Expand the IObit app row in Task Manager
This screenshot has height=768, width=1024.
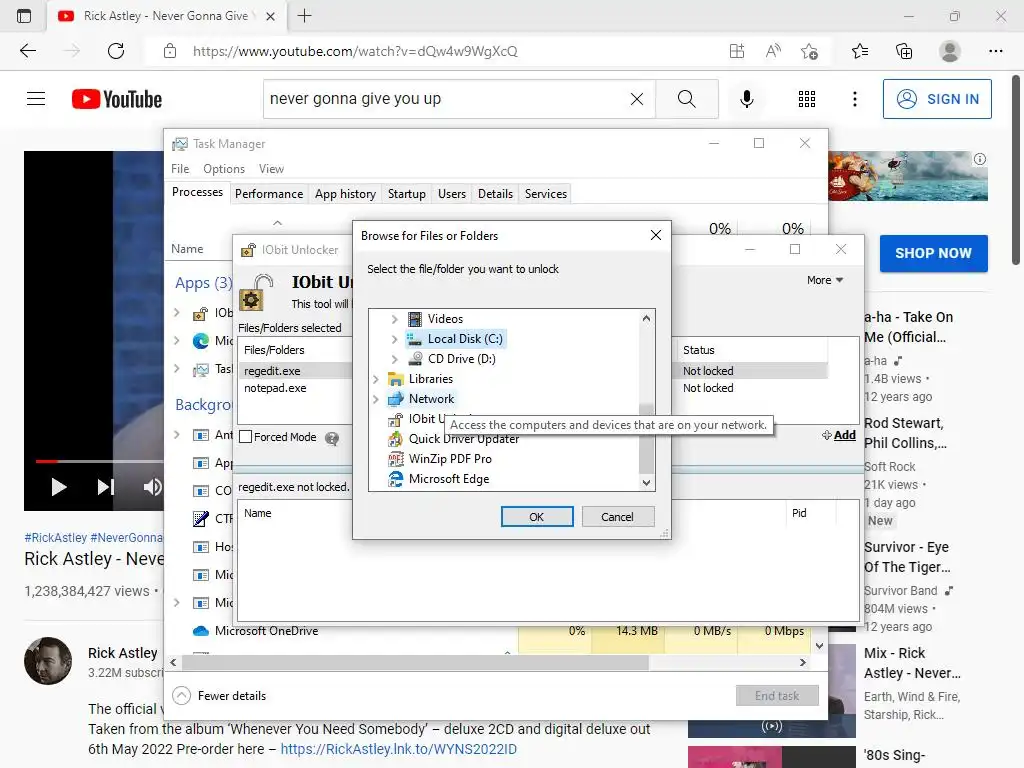(177, 313)
